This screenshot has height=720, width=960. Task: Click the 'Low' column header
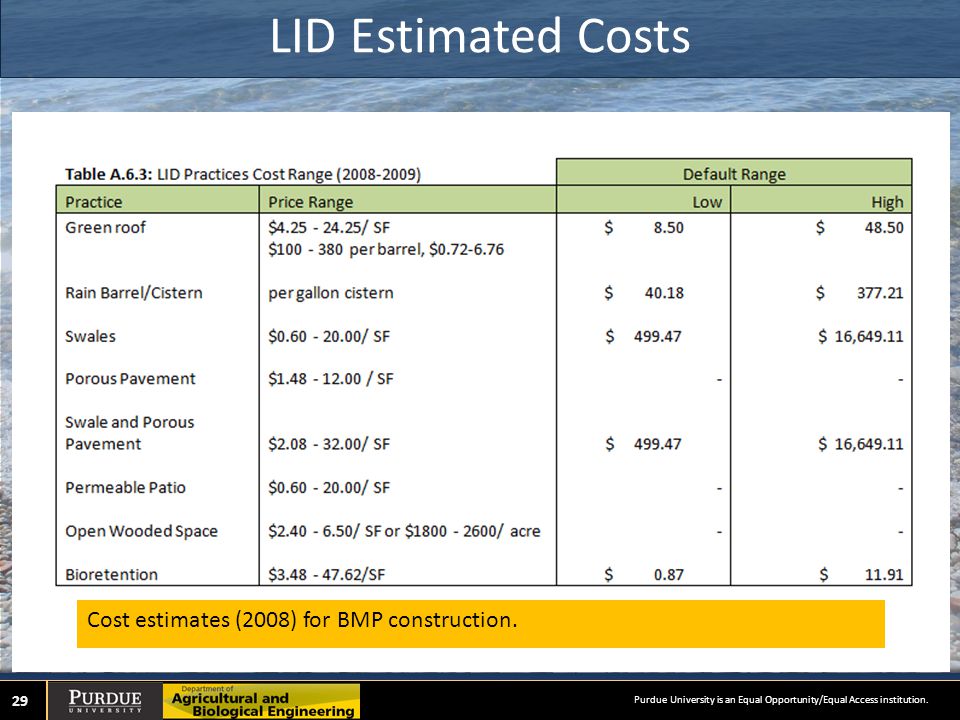pyautogui.click(x=643, y=200)
